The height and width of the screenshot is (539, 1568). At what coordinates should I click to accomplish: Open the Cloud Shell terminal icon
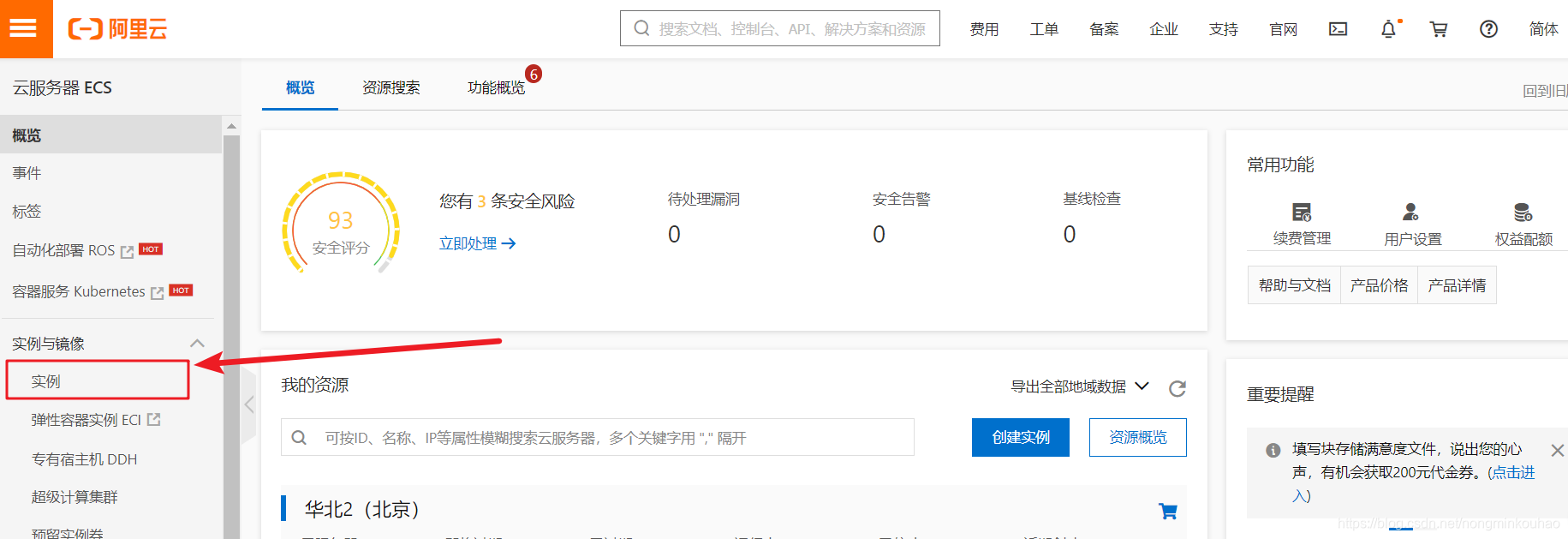(1338, 29)
